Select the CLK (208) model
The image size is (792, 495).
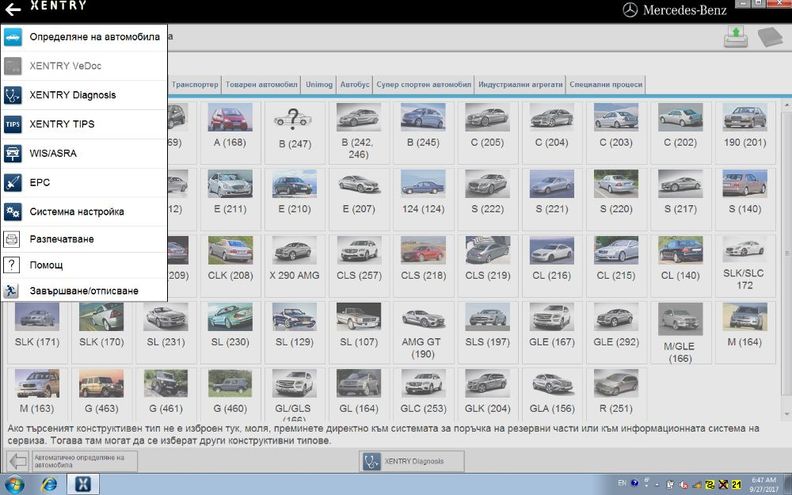pyautogui.click(x=230, y=265)
